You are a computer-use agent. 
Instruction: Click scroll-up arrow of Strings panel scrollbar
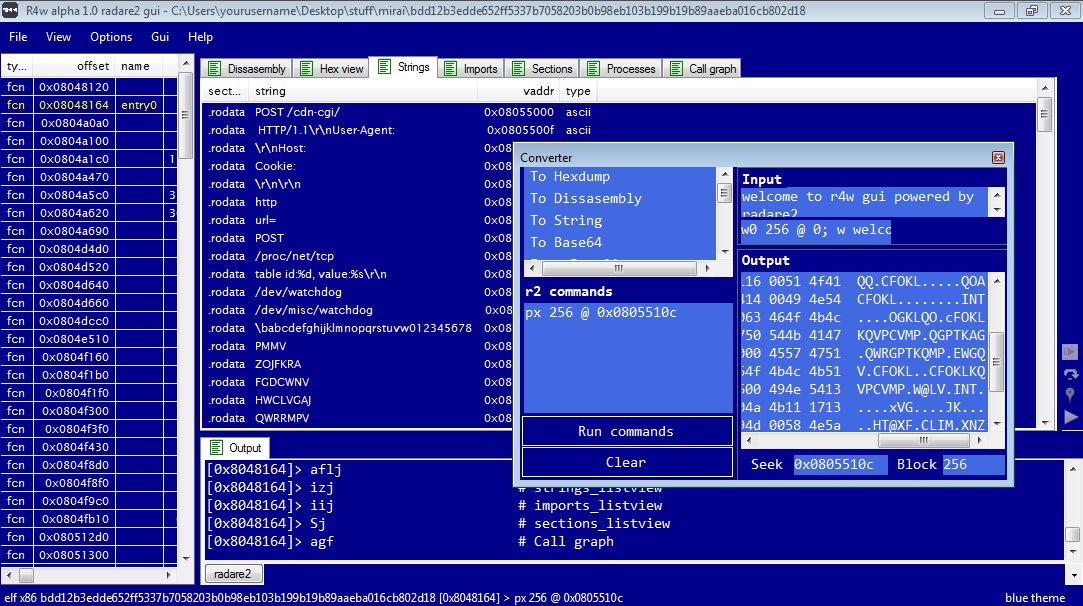(x=1044, y=88)
